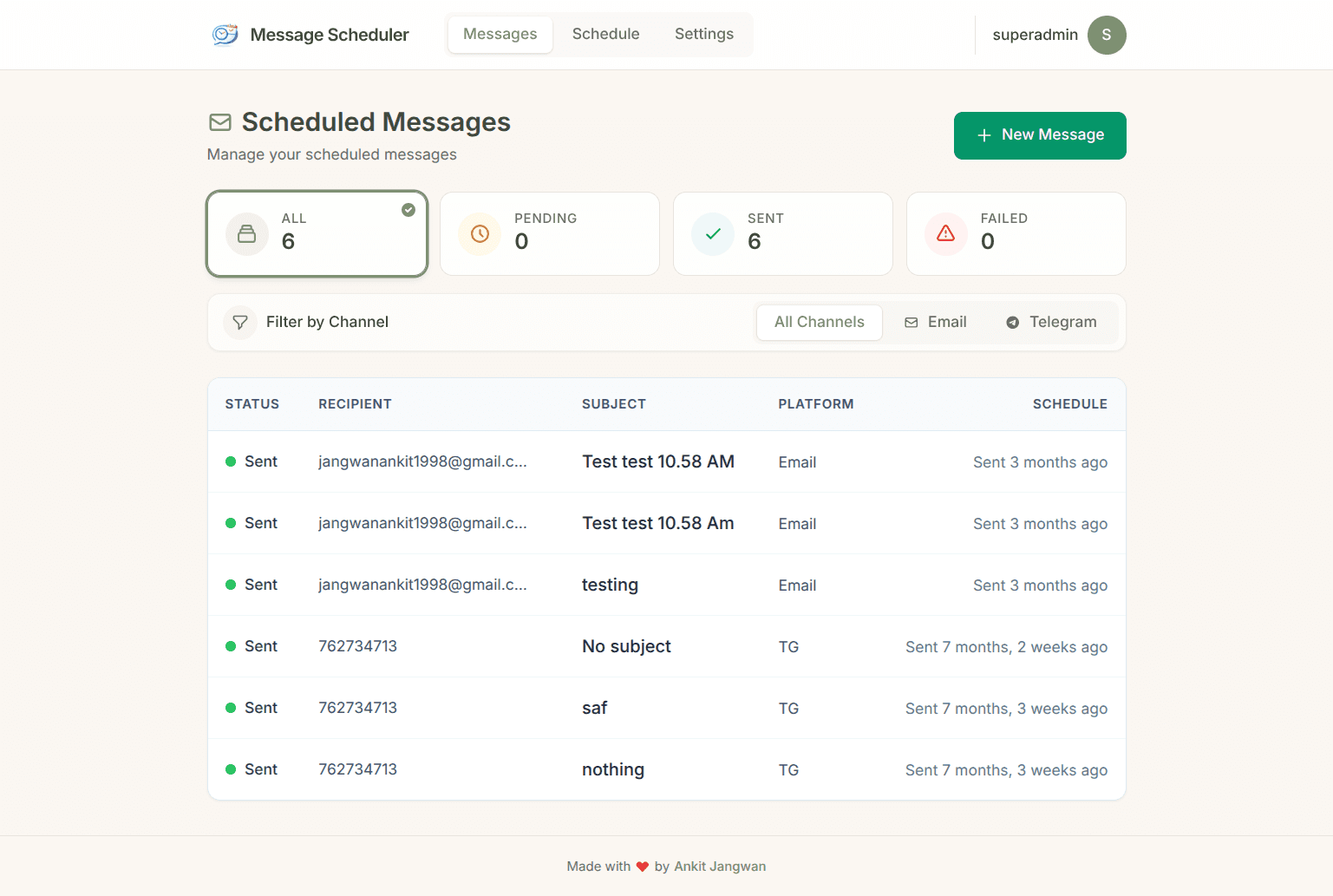1333x896 pixels.
Task: Click the Pending clock icon
Action: [480, 234]
